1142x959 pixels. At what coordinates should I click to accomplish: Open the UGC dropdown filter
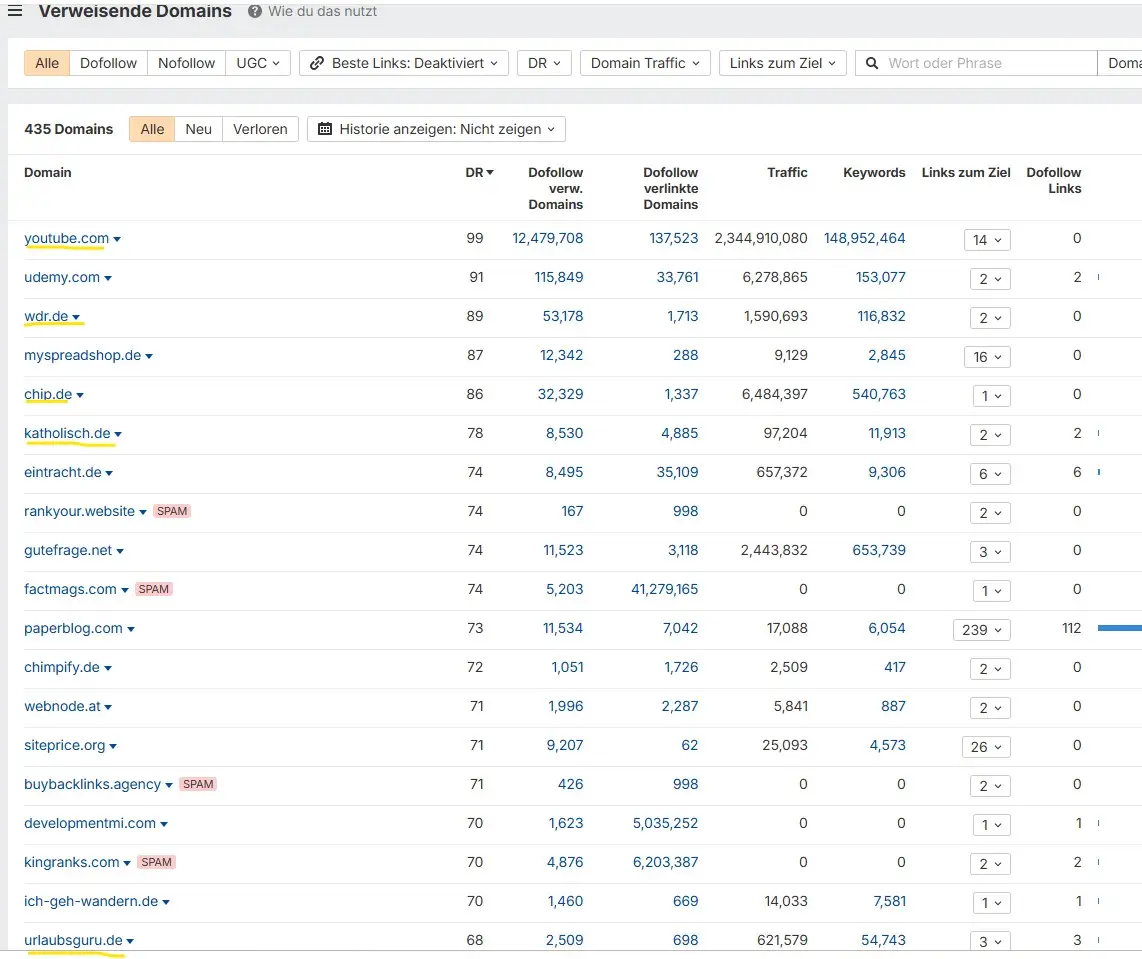point(258,63)
